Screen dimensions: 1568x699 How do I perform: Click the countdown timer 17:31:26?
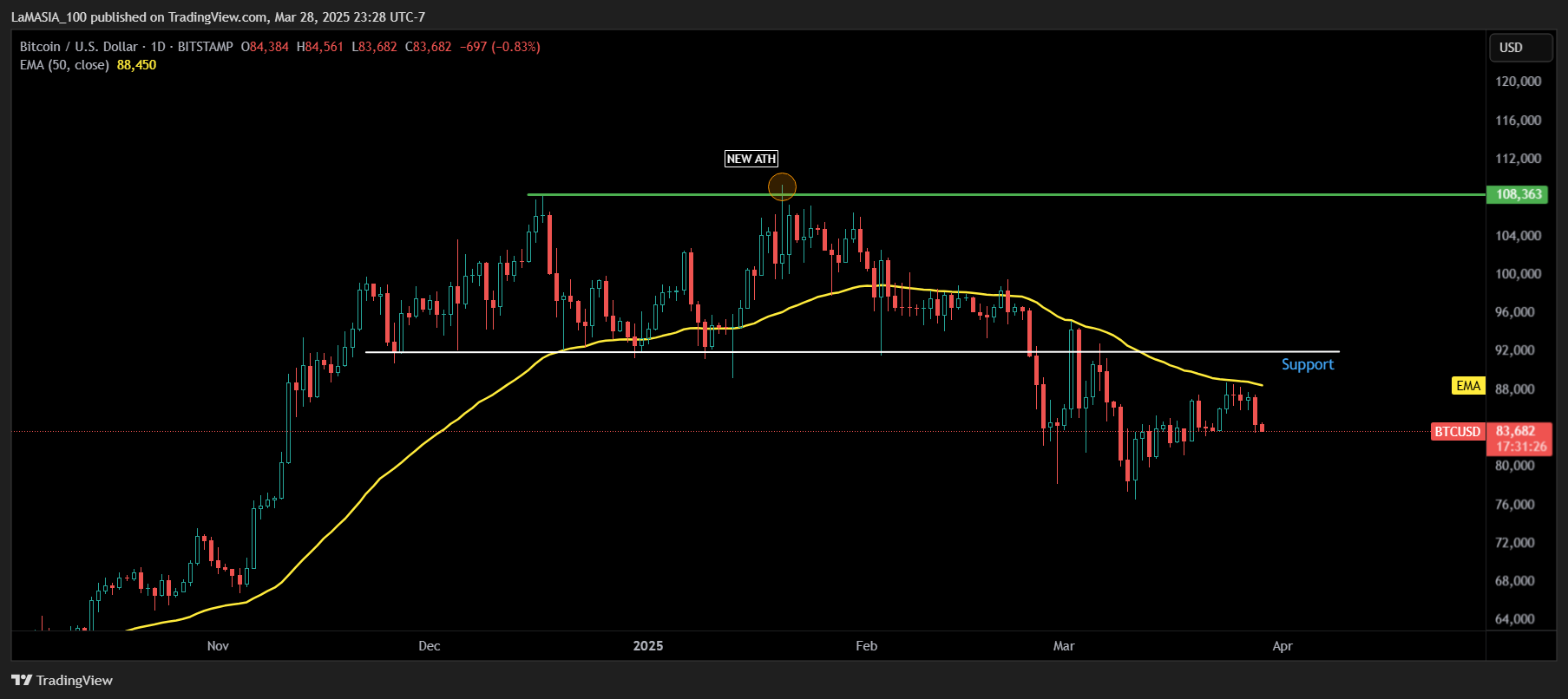tap(1521, 447)
